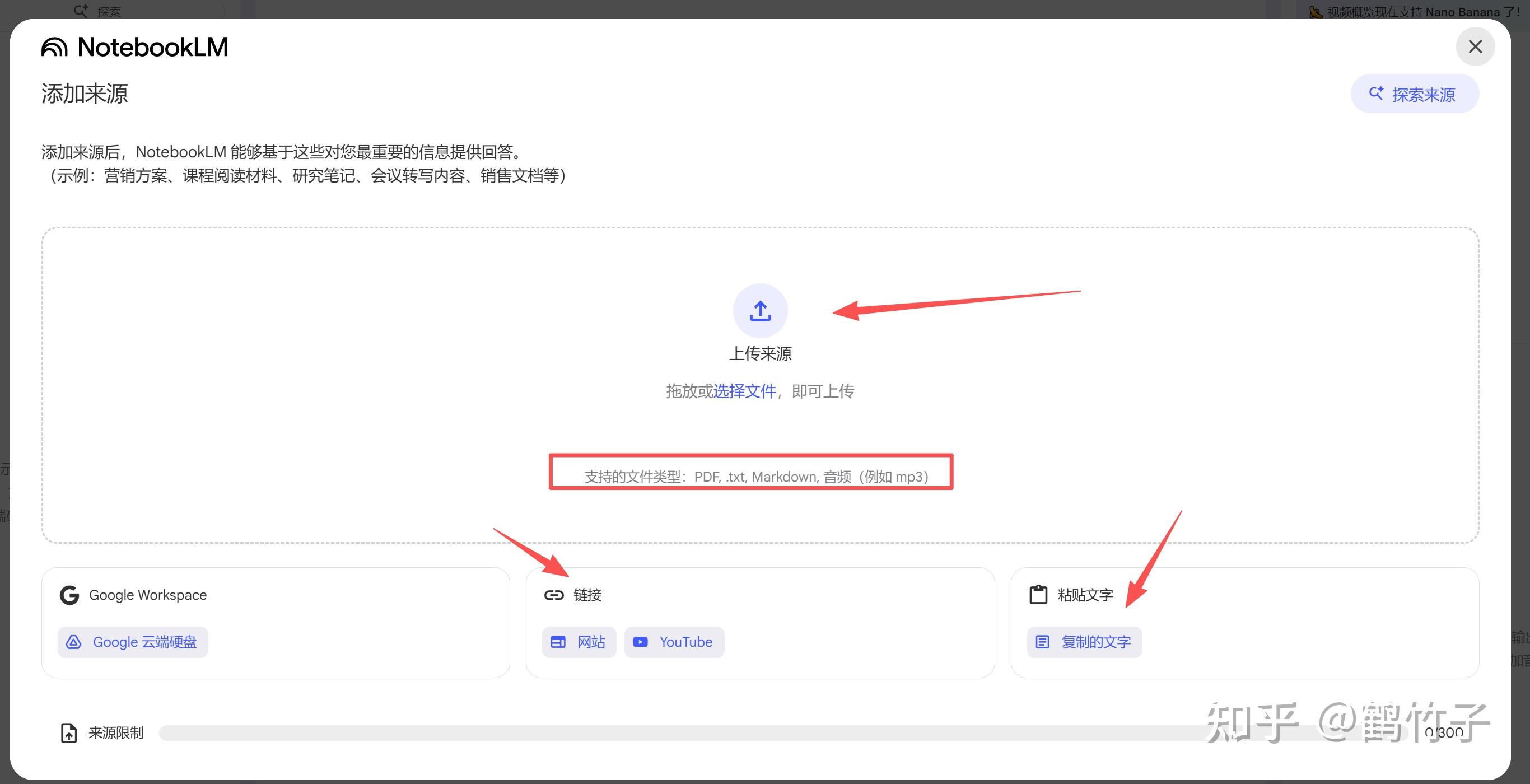
Task: Add a YouTube link source
Action: [x=674, y=642]
